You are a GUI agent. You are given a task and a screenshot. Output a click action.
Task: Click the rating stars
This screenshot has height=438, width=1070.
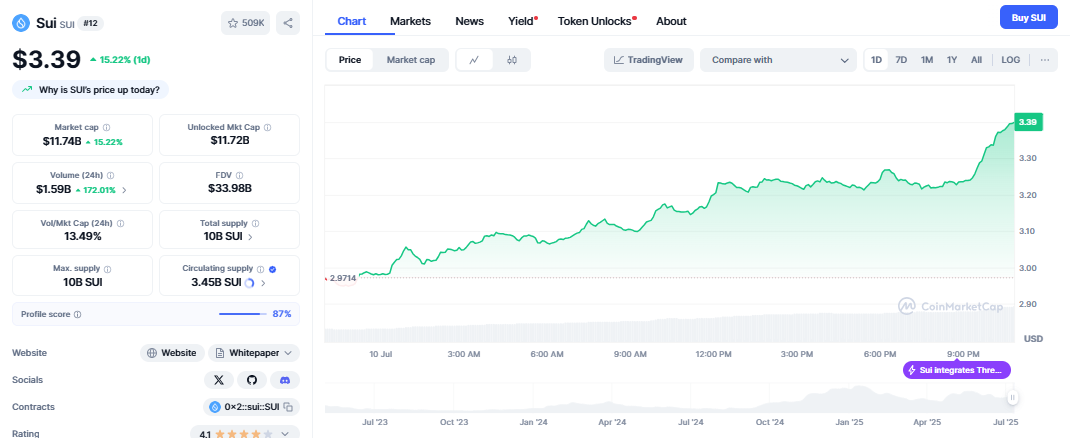(x=244, y=433)
